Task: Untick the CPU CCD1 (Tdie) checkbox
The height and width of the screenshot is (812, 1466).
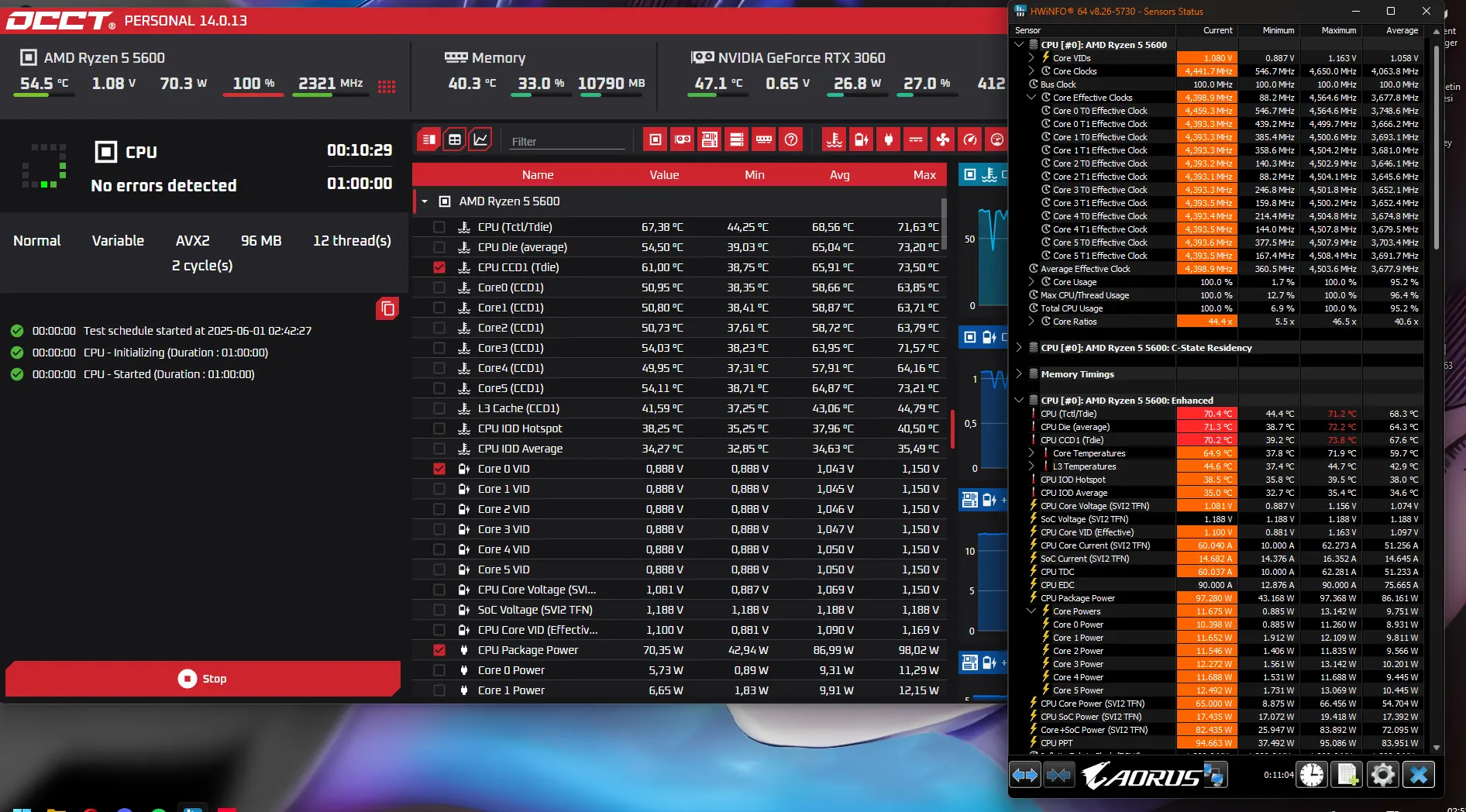Action: tap(439, 267)
